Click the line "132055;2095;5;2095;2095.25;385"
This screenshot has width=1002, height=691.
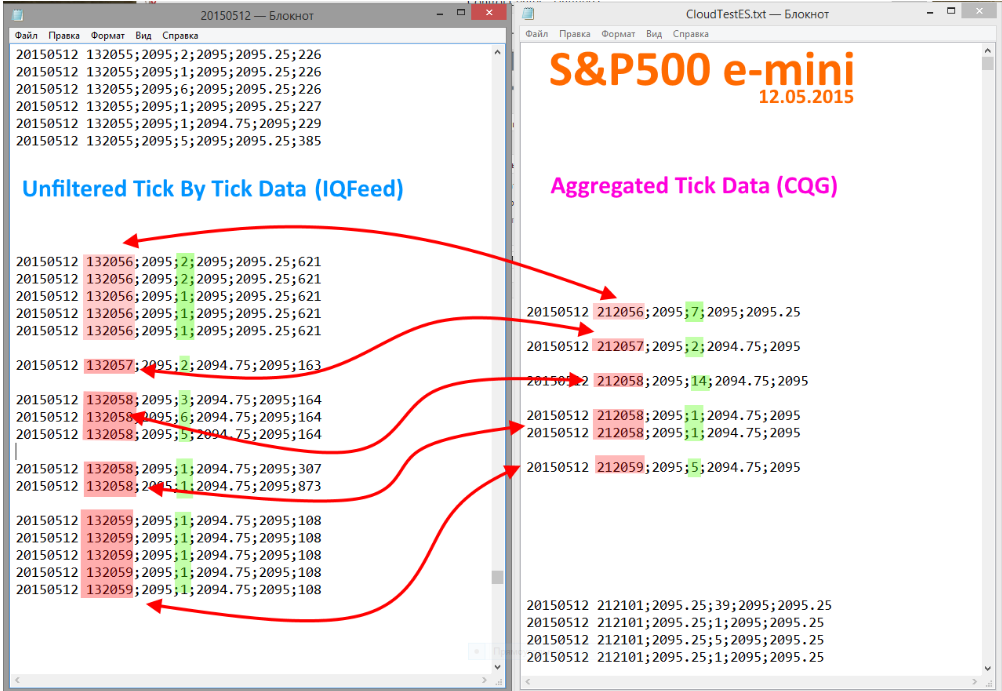(169, 141)
